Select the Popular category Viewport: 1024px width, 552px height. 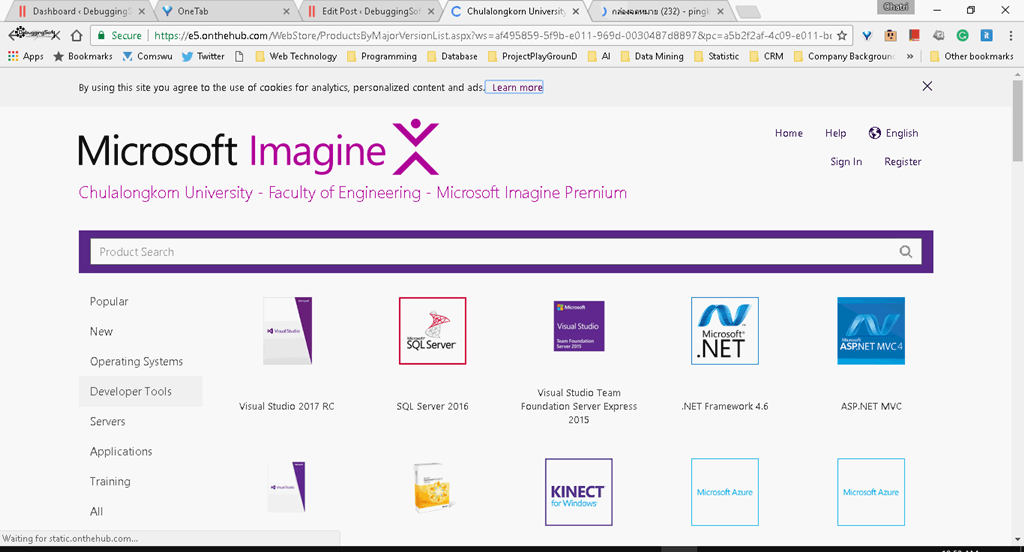point(109,301)
